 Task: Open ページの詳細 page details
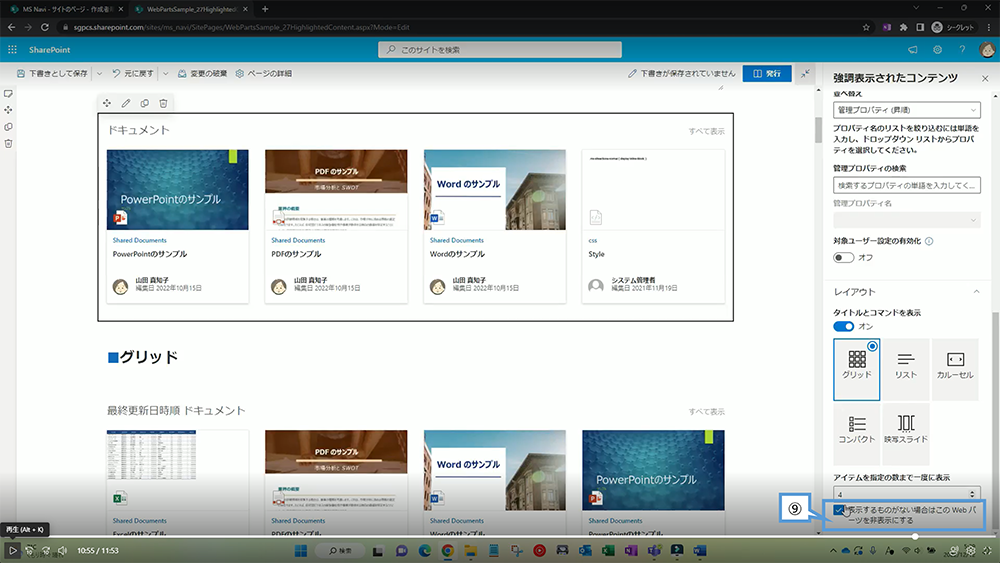tap(263, 73)
